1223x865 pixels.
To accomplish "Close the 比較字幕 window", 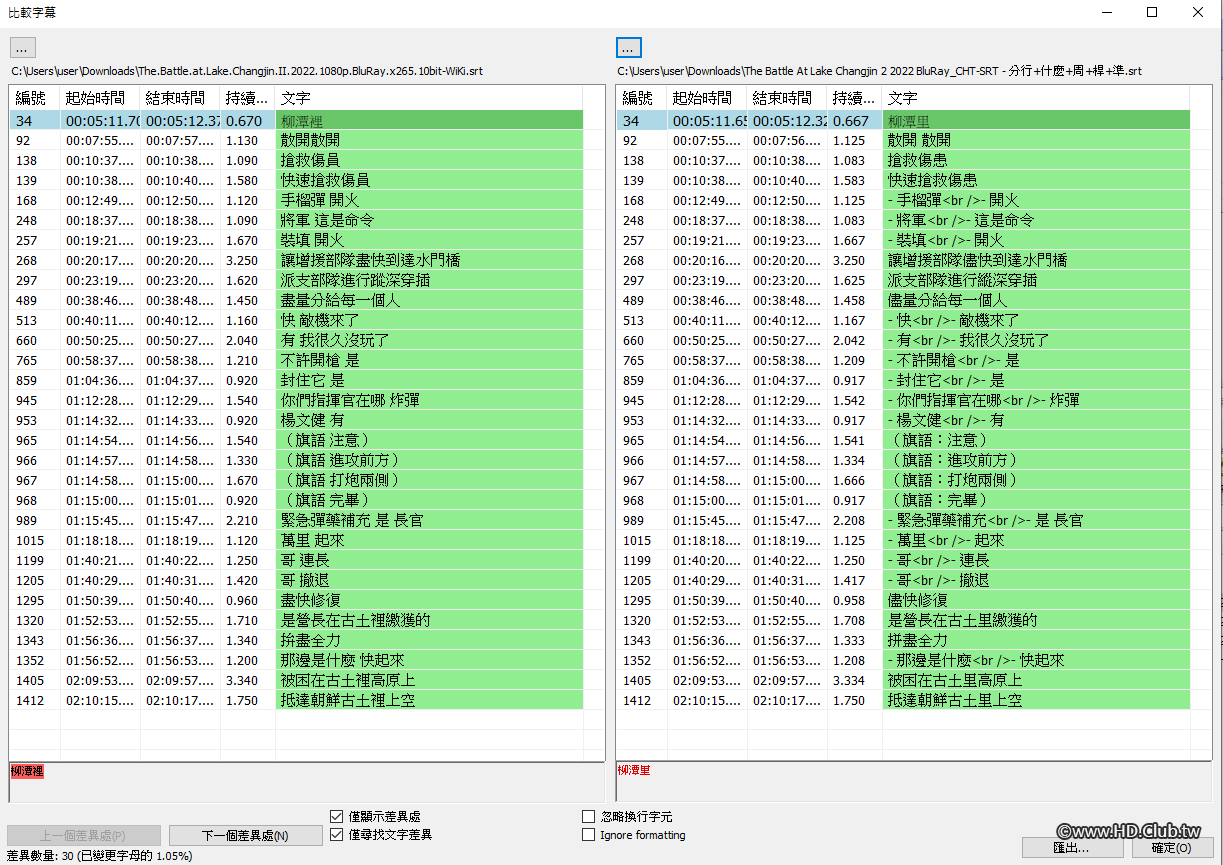I will point(1198,12).
